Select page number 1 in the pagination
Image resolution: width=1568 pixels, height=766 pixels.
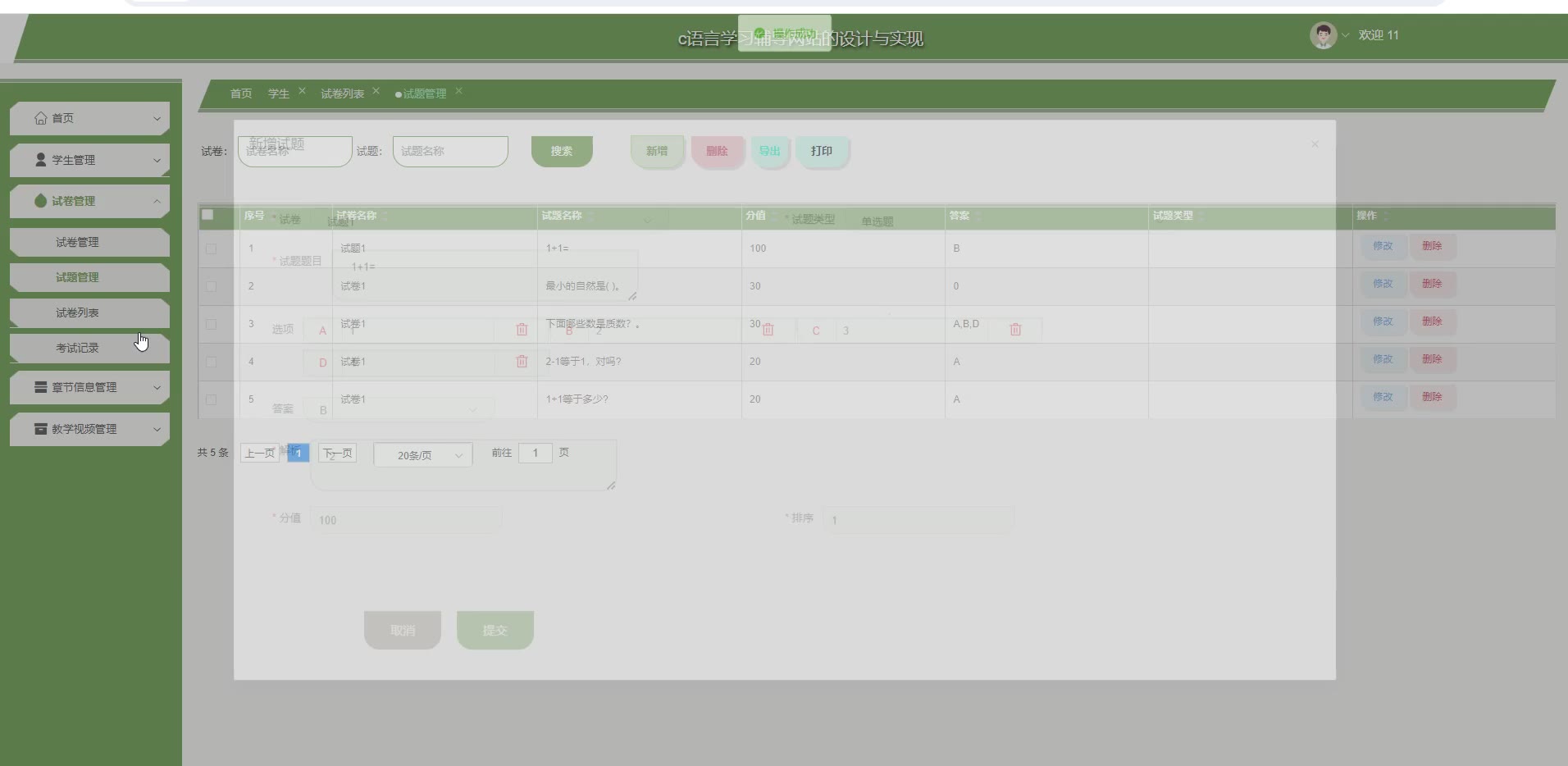click(x=299, y=453)
